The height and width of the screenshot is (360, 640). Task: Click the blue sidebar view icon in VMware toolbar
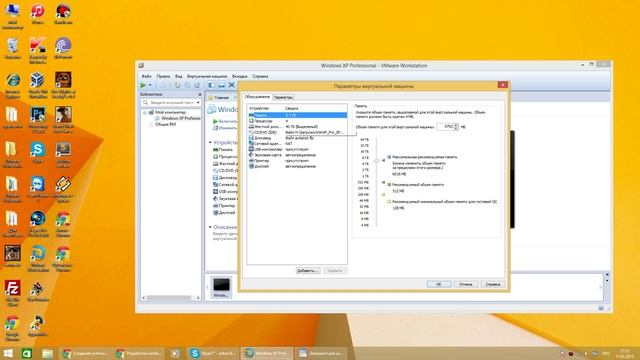[x=211, y=85]
